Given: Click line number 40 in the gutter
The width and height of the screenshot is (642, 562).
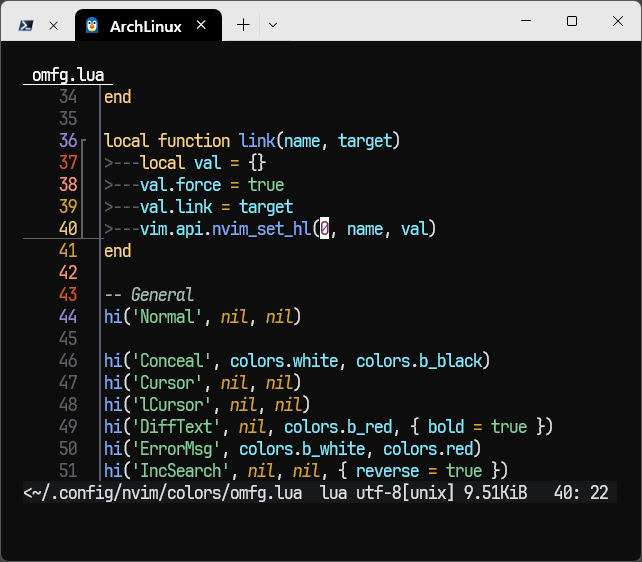Looking at the screenshot, I should (x=68, y=229).
